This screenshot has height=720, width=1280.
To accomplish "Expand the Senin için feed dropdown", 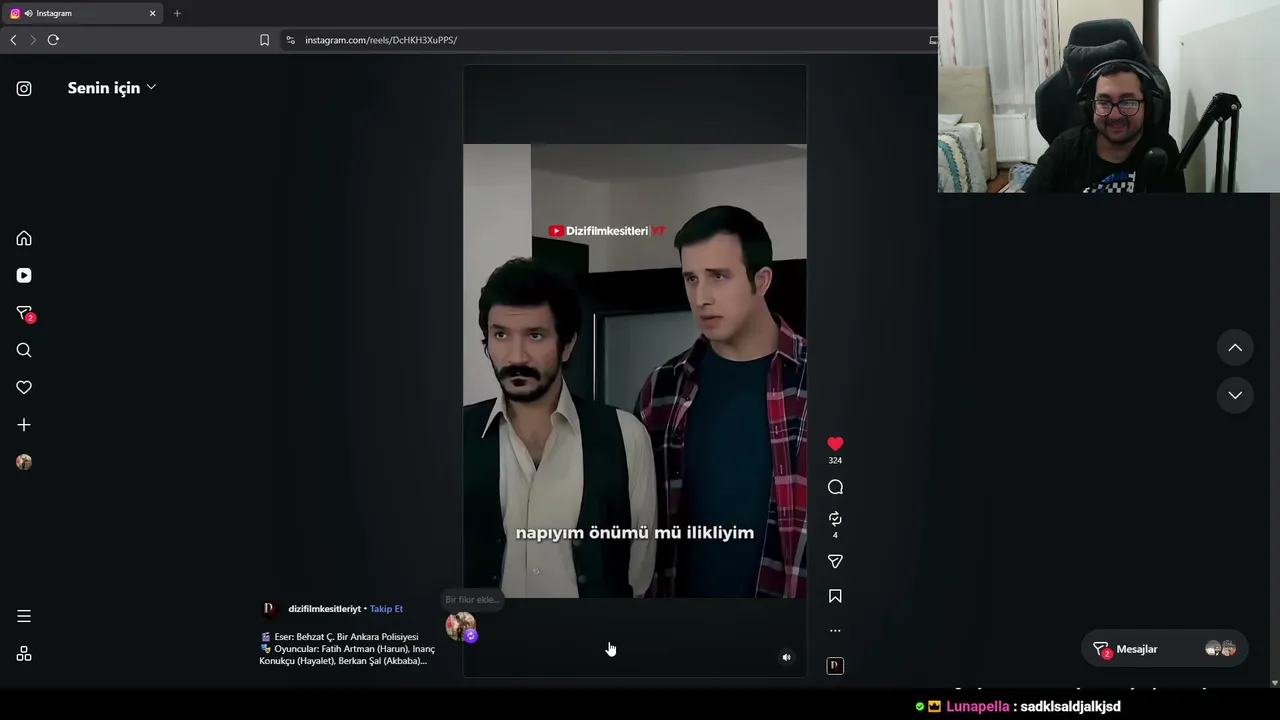I will [x=111, y=88].
